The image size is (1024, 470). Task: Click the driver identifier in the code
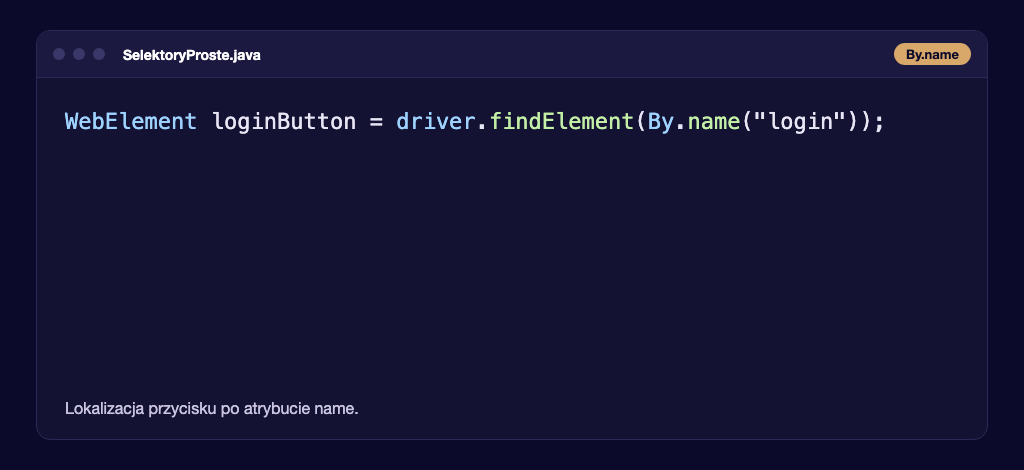tap(435, 121)
